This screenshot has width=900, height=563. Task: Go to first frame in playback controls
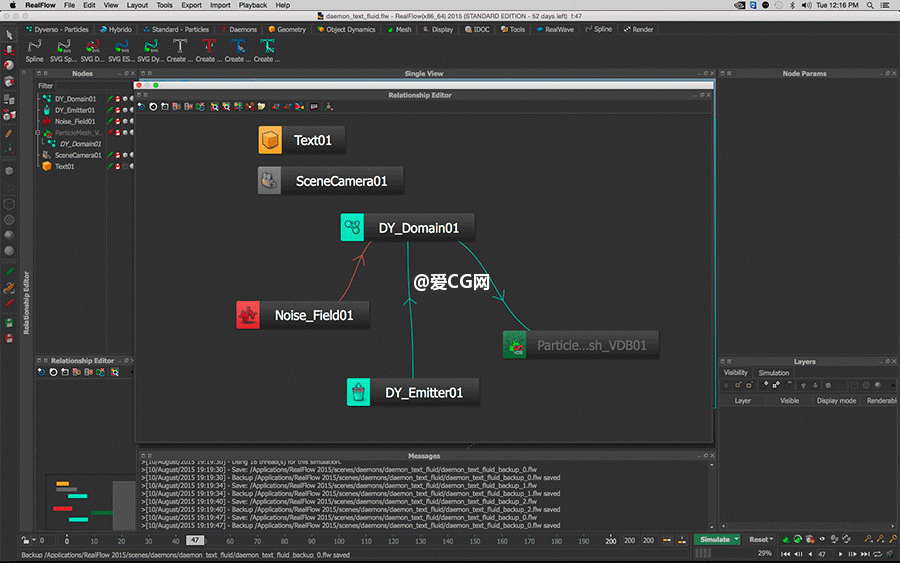tap(785, 554)
